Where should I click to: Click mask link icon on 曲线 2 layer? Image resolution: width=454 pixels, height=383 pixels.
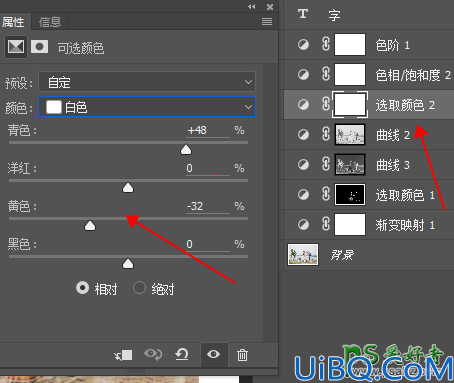[x=326, y=134]
